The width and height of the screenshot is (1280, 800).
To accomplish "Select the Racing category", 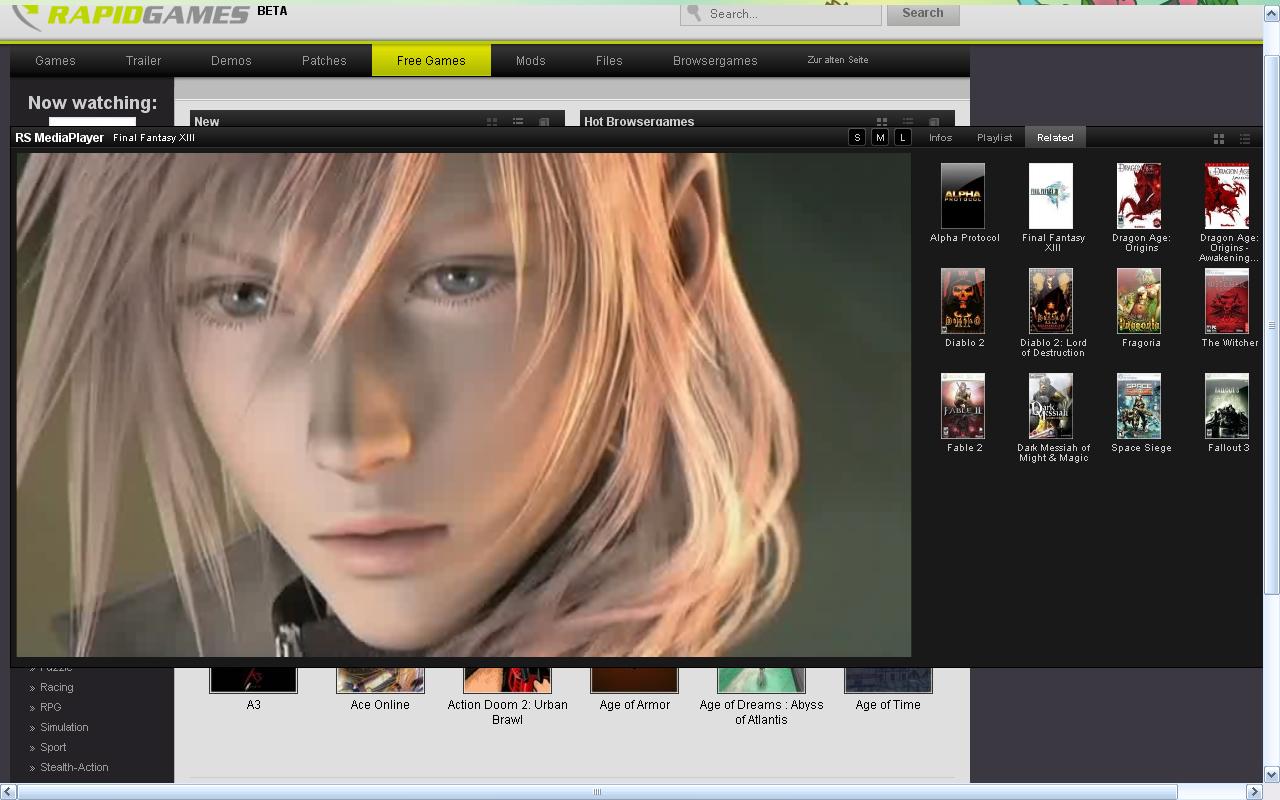I will click(57, 687).
